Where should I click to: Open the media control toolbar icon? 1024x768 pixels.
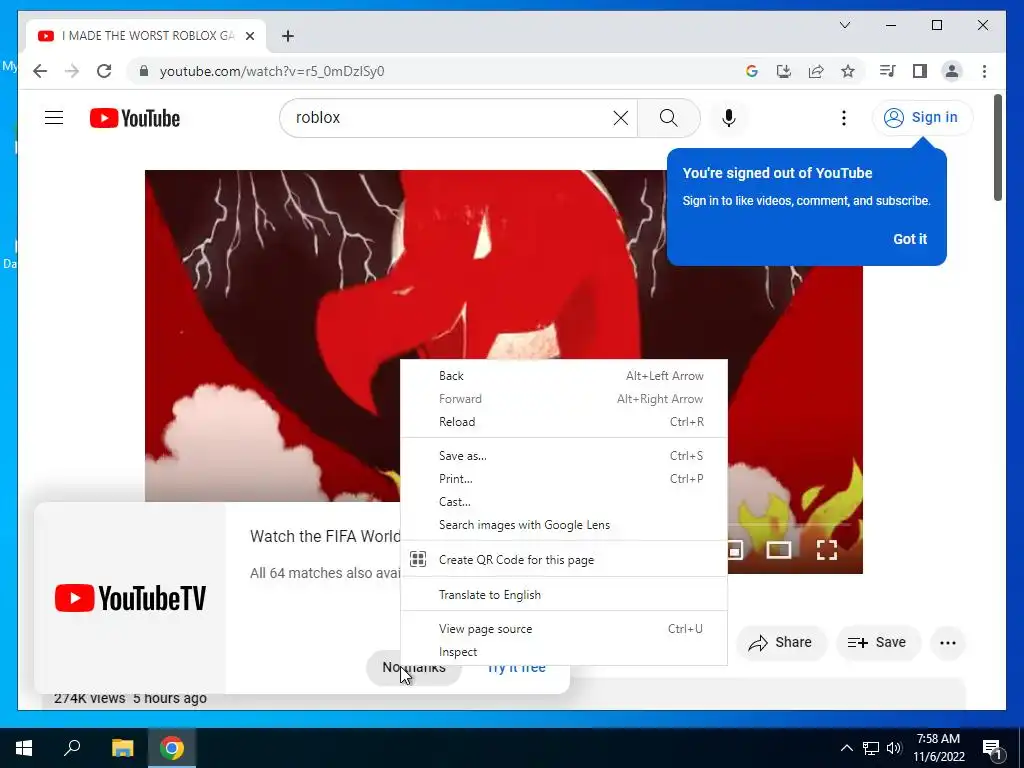tap(888, 71)
